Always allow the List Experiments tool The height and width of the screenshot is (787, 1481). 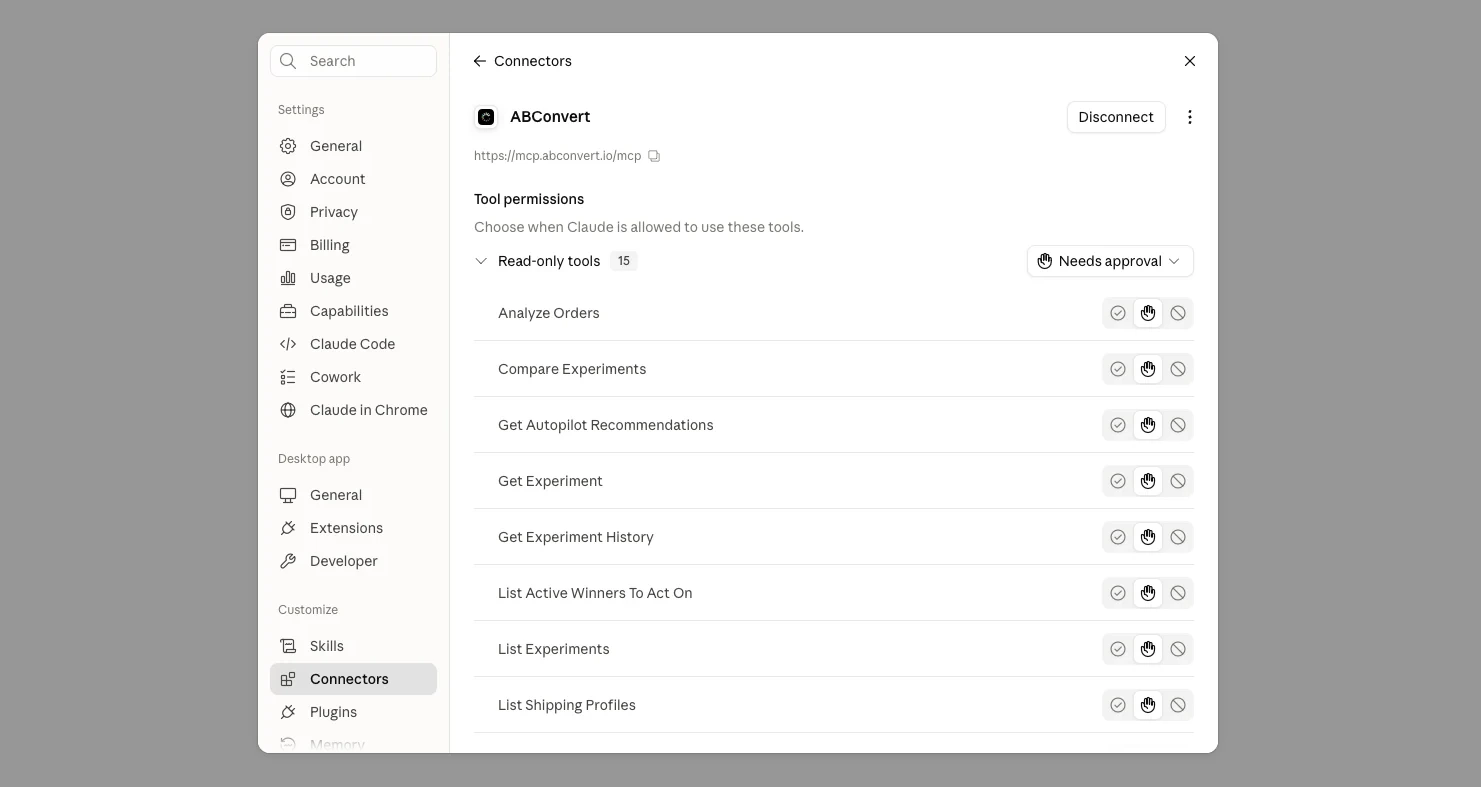(1118, 649)
